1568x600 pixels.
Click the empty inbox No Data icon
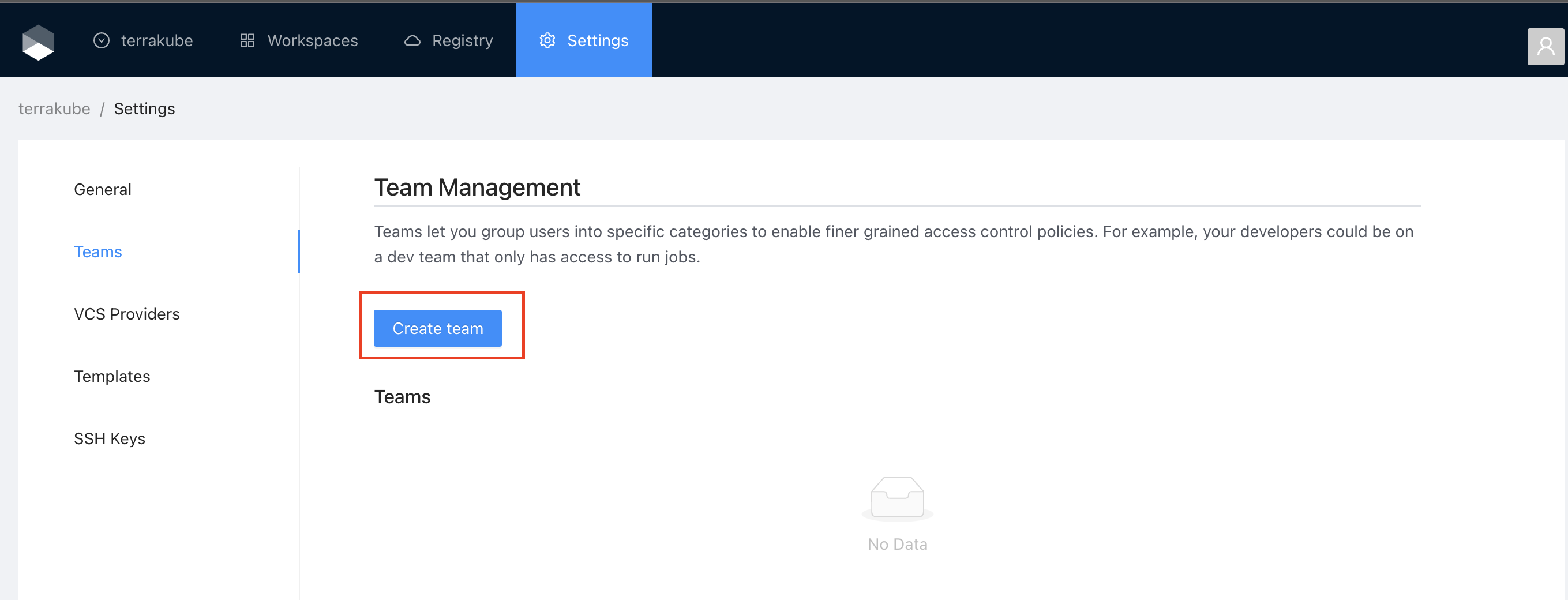click(x=896, y=498)
